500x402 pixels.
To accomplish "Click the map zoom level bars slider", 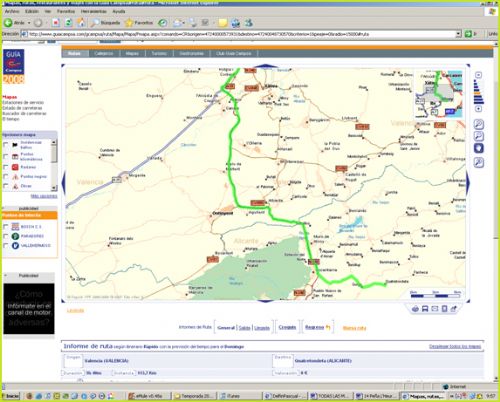I will tap(478, 92).
